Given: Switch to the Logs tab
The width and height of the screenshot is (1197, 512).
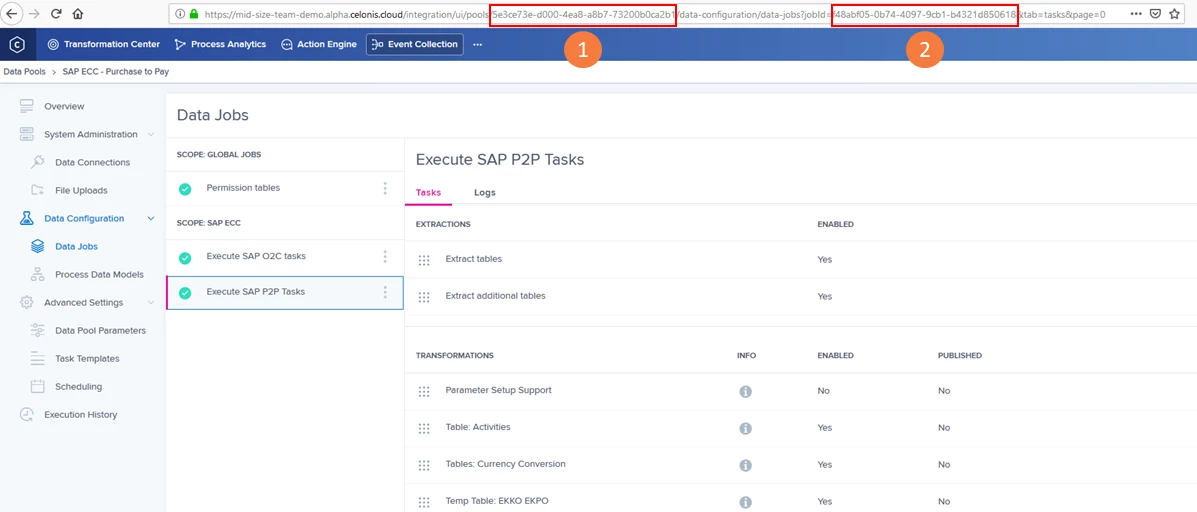Looking at the screenshot, I should tap(485, 192).
